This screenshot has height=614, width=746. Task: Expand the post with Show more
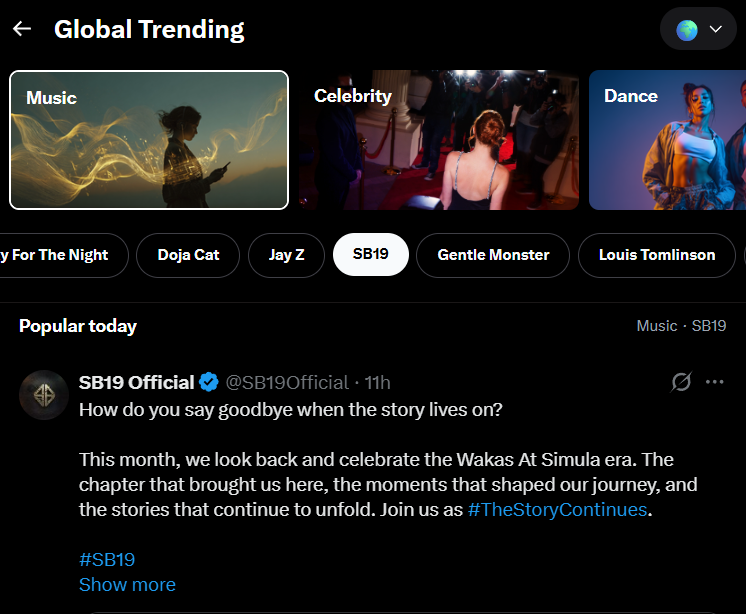pyautogui.click(x=127, y=585)
